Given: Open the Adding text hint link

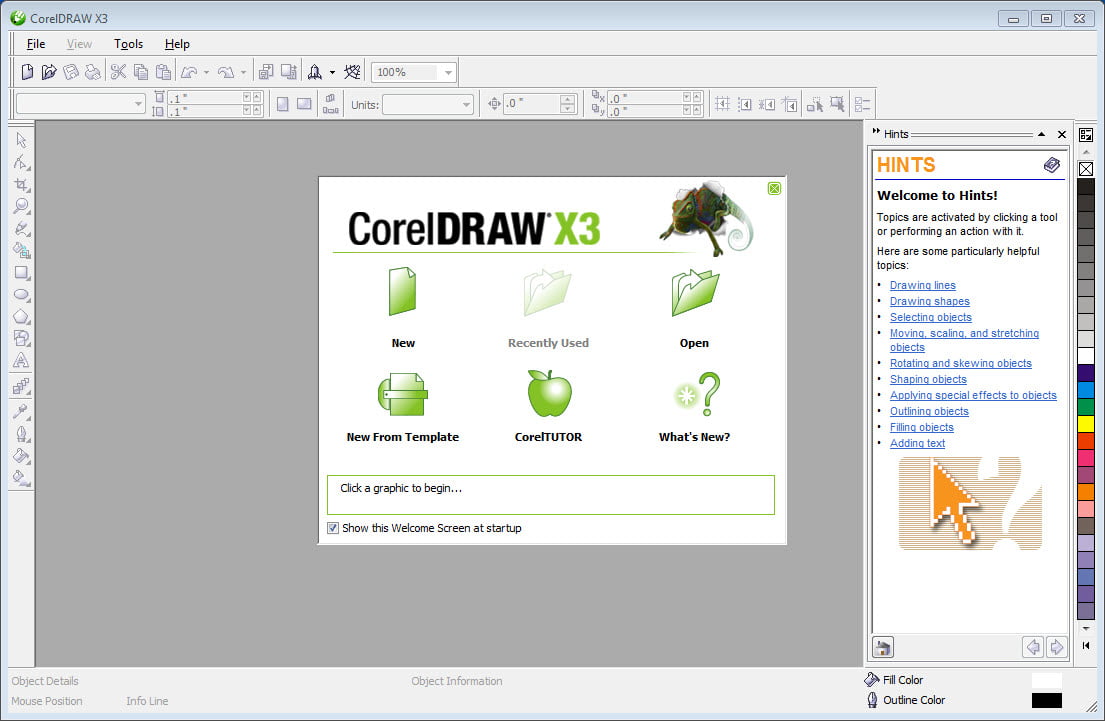Looking at the screenshot, I should click(917, 443).
